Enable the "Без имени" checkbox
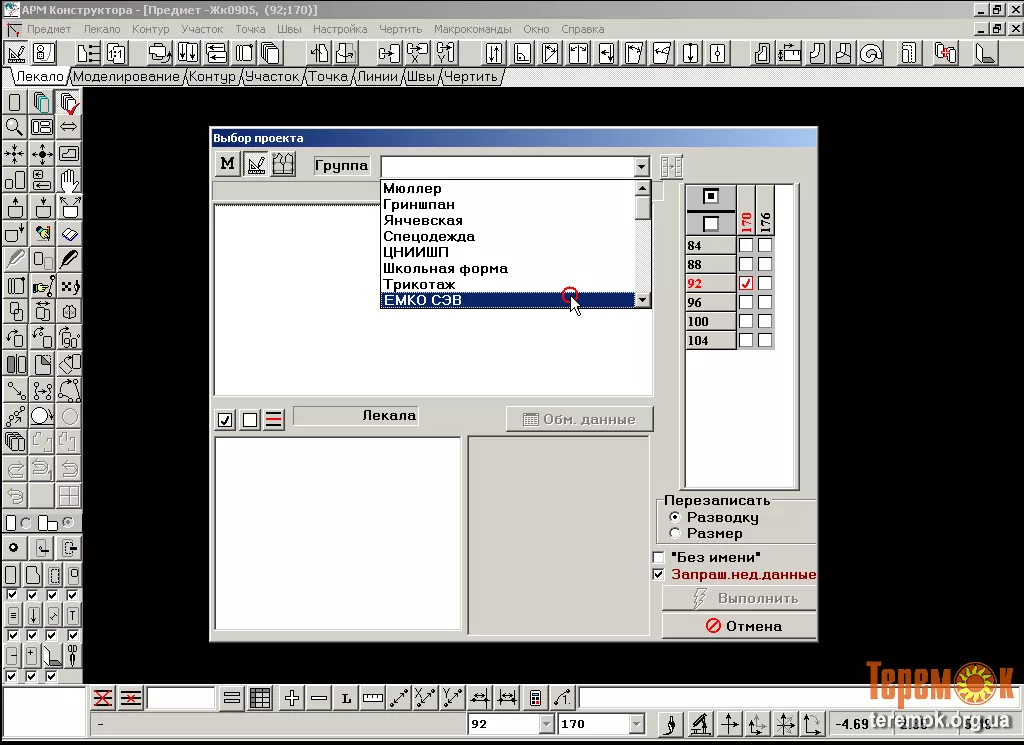This screenshot has width=1024, height=745. click(x=658, y=557)
